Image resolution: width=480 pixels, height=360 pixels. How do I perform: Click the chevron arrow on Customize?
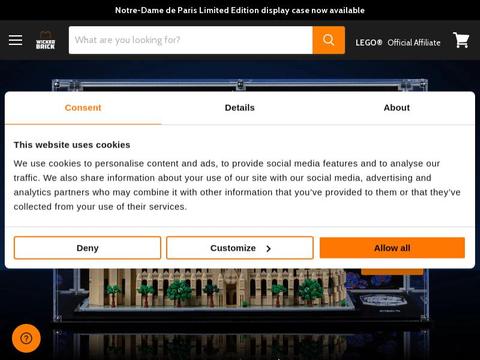click(x=268, y=248)
